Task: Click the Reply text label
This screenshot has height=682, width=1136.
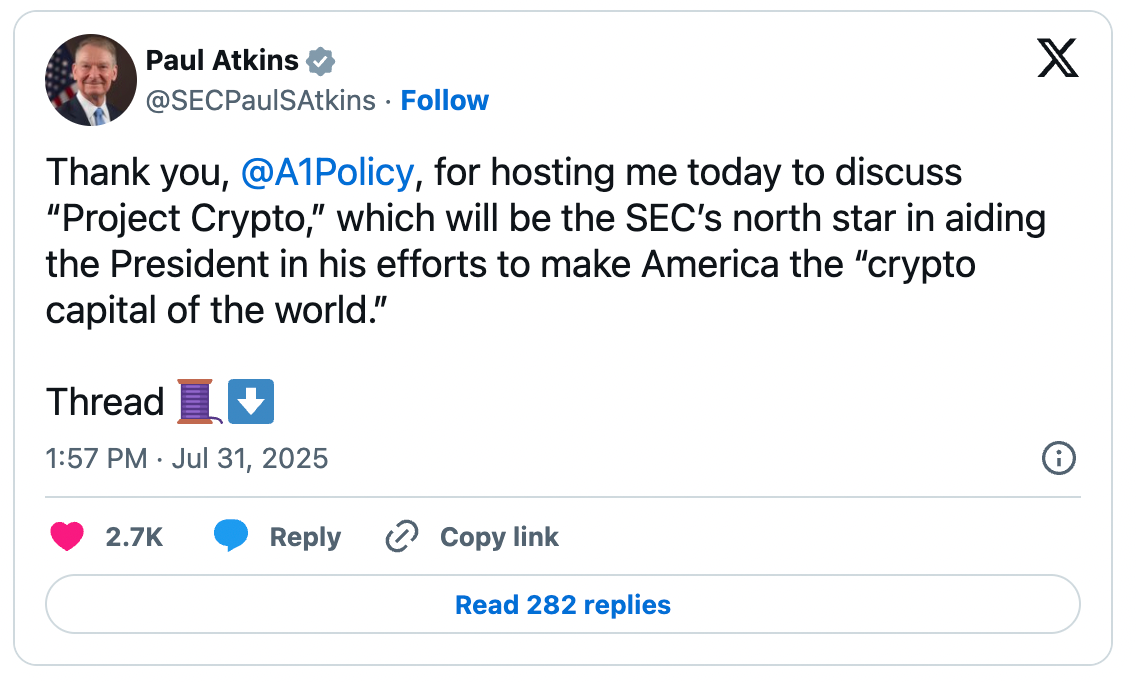Action: point(305,537)
